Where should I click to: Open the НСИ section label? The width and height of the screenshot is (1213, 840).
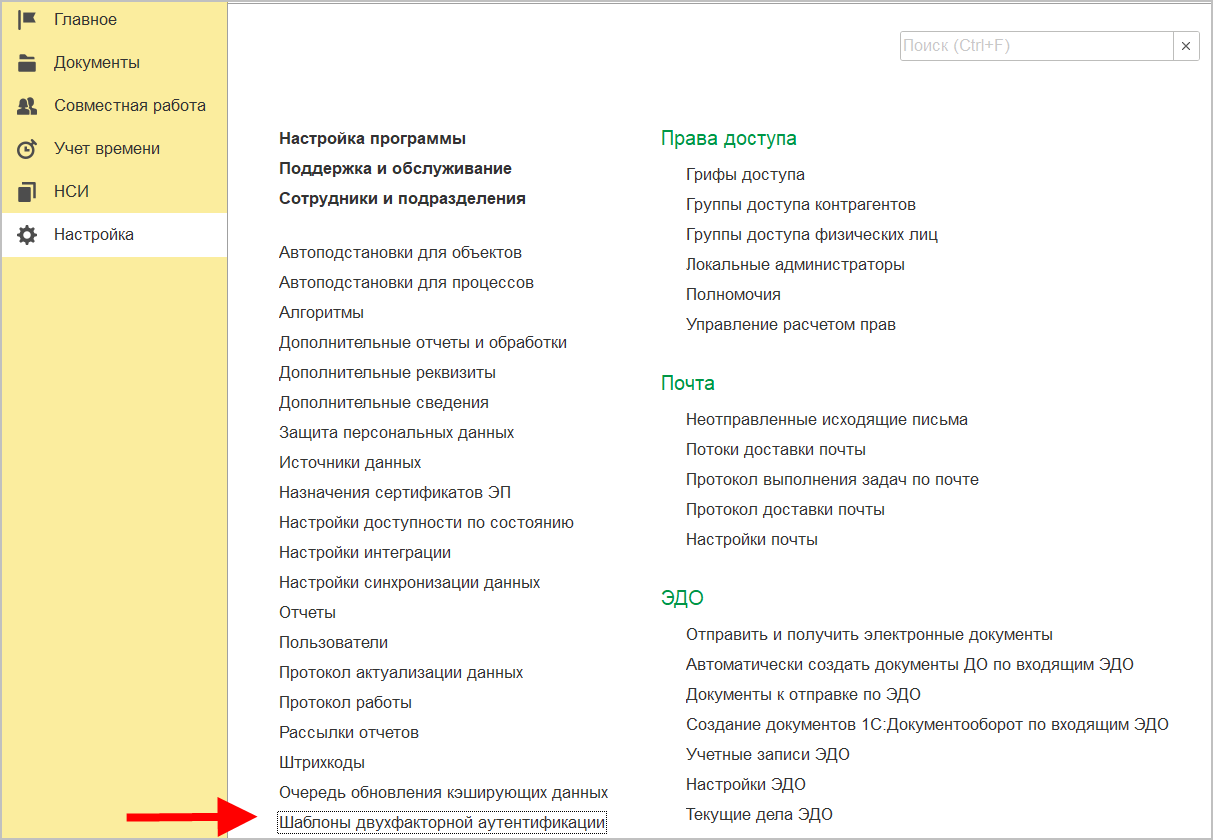click(72, 191)
